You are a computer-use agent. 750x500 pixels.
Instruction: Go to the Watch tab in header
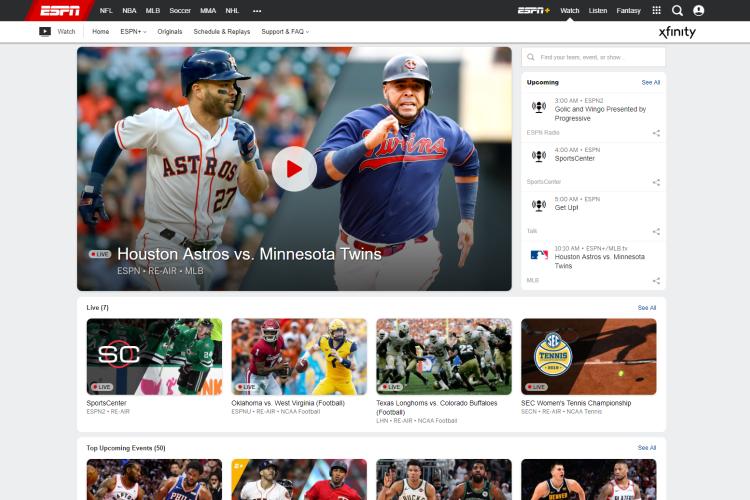click(x=570, y=11)
